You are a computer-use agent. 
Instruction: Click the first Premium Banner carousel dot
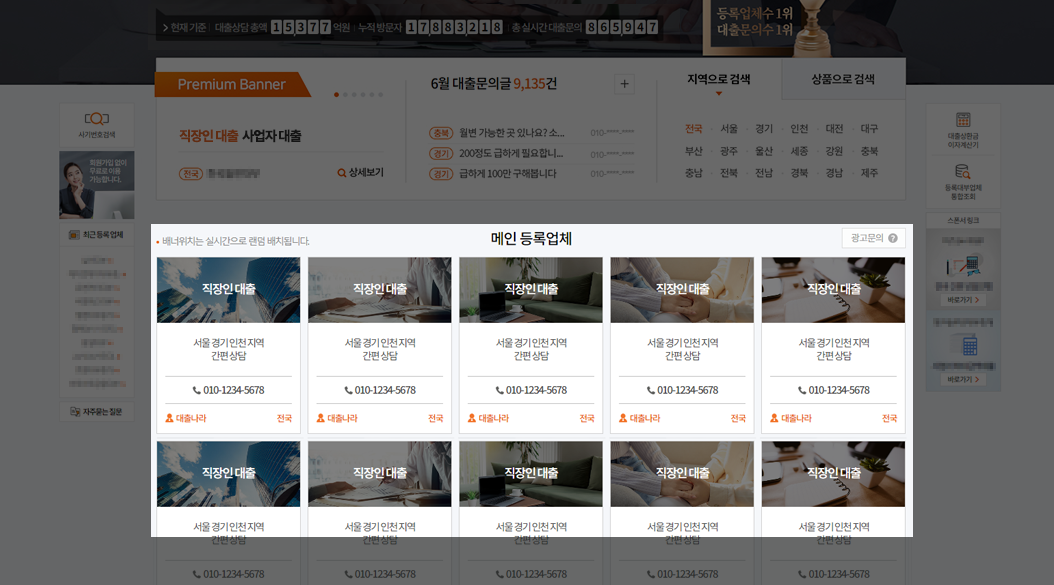[x=336, y=95]
